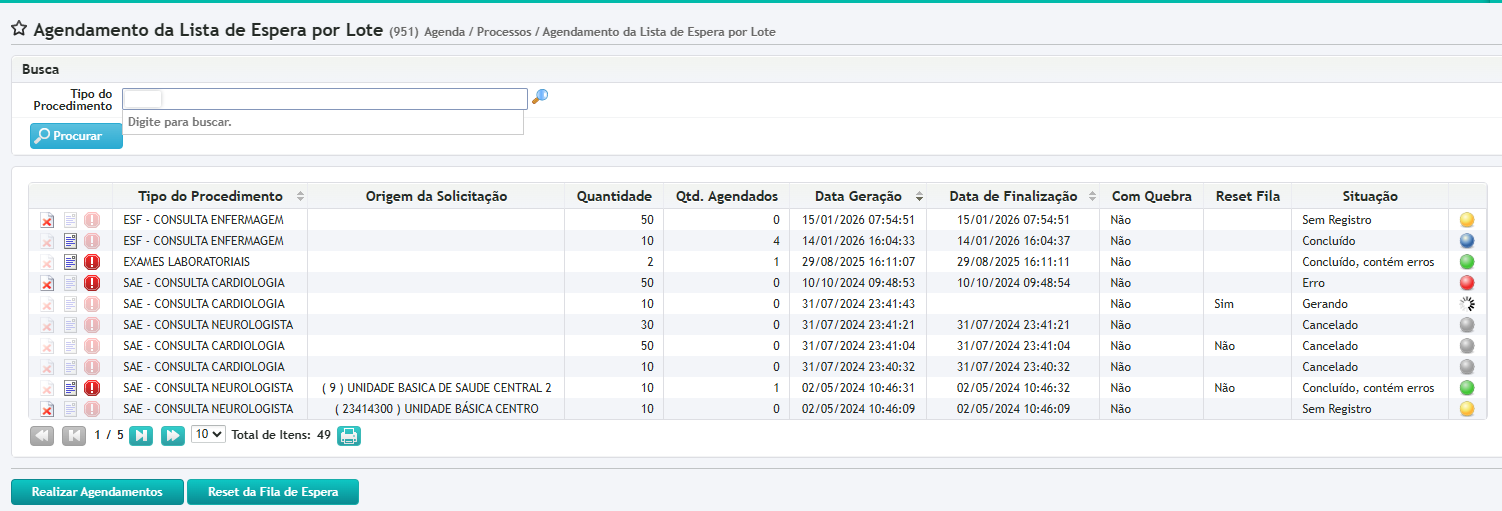Go to the next page of results
The width and height of the screenshot is (1502, 511).
pyautogui.click(x=142, y=435)
